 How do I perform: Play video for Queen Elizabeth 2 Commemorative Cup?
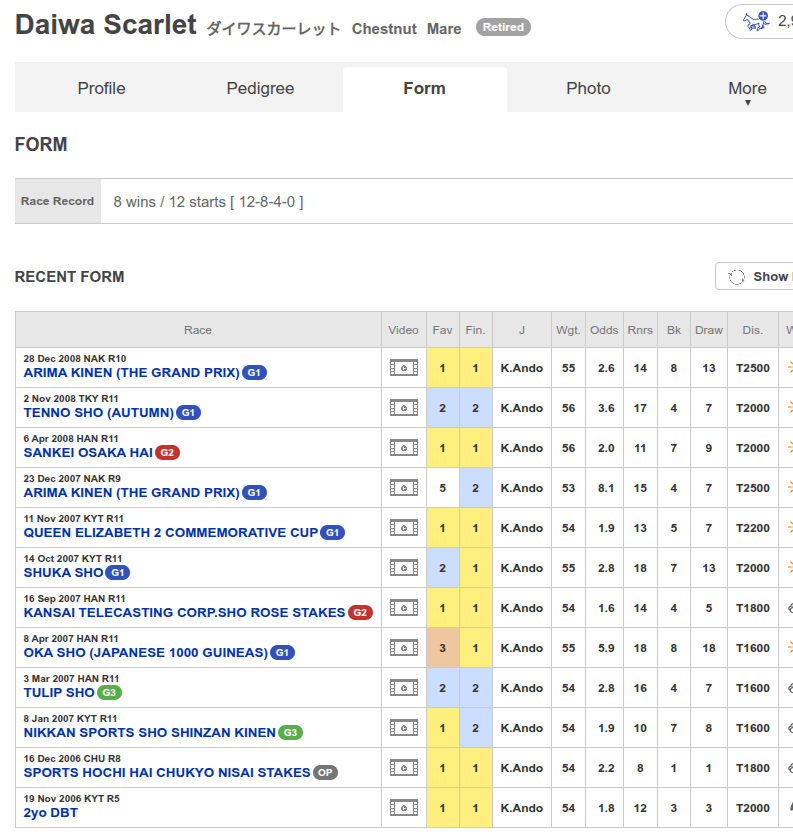(x=403, y=528)
